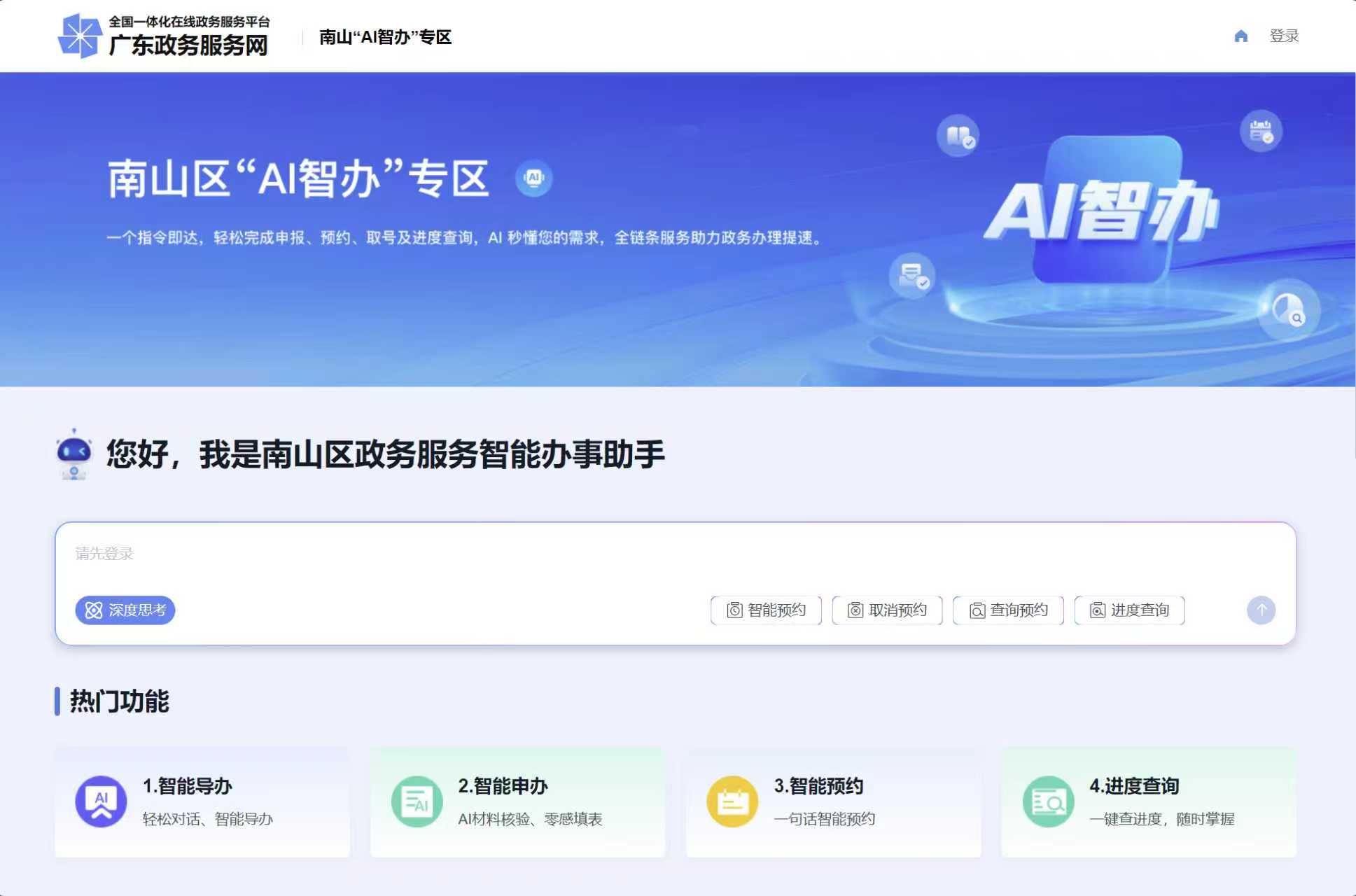Image resolution: width=1356 pixels, height=896 pixels.
Task: Click the yellow calendar appointment icon
Action: coord(732,801)
